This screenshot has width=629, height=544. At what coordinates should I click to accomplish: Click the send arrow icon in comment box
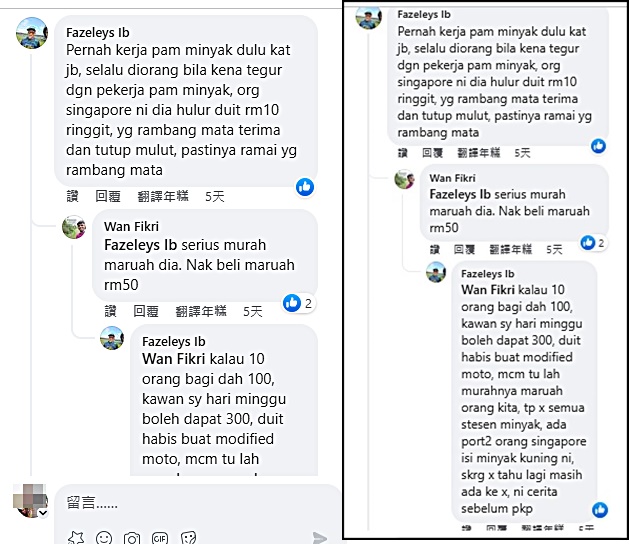tap(320, 538)
